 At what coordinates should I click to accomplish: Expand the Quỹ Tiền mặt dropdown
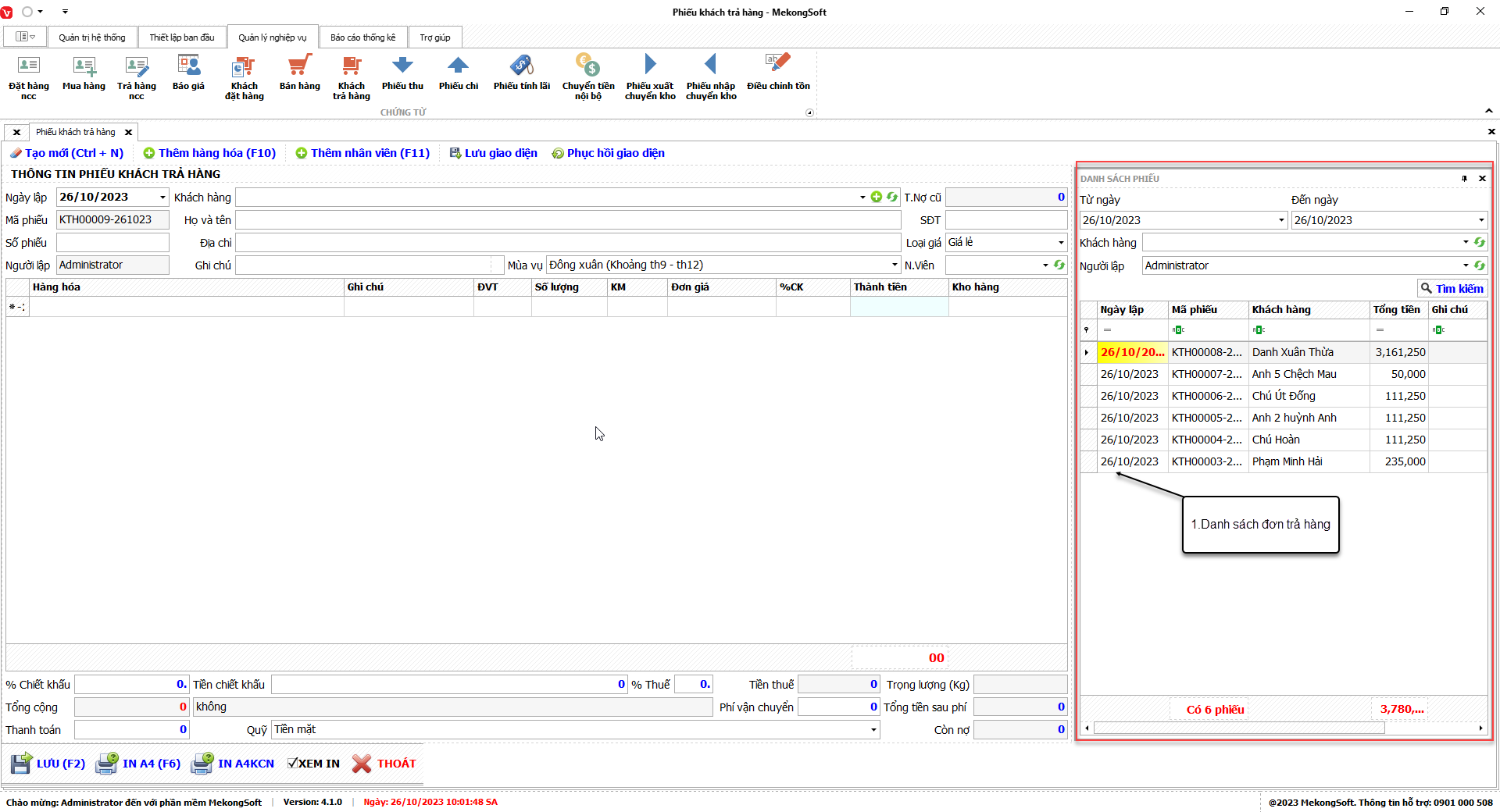pyautogui.click(x=873, y=730)
